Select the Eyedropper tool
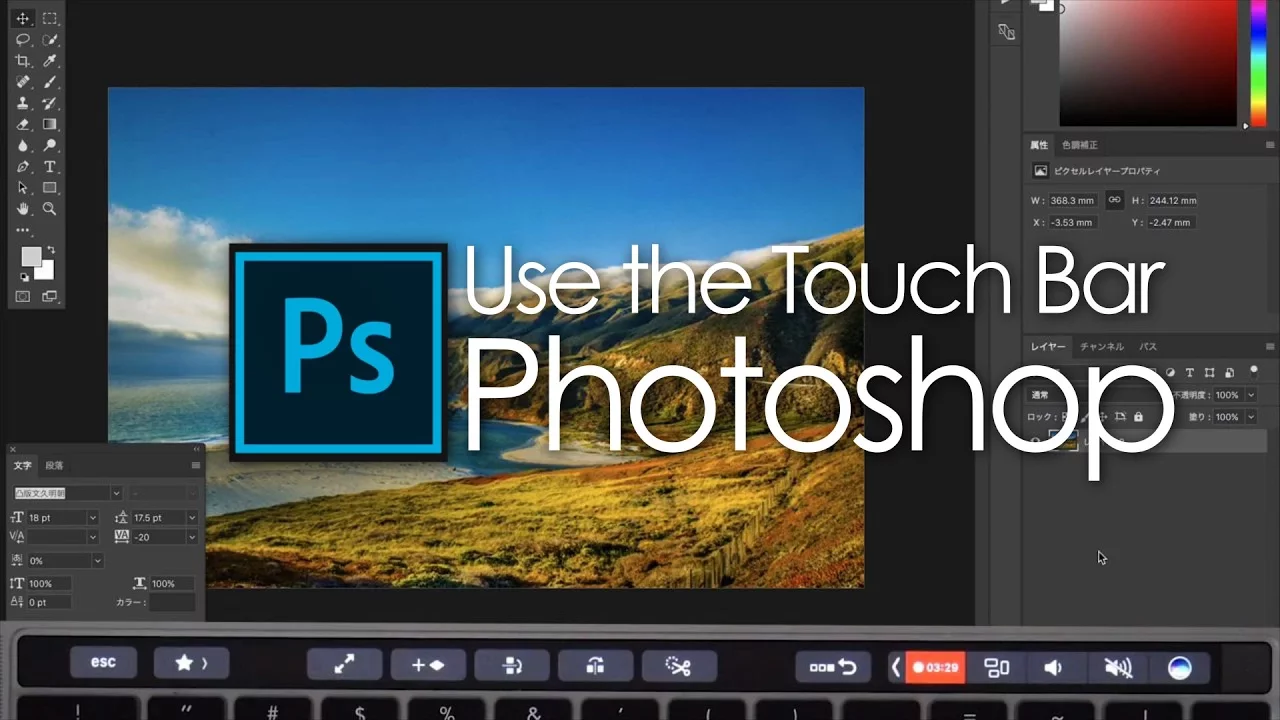This screenshot has height=720, width=1280. 49,61
